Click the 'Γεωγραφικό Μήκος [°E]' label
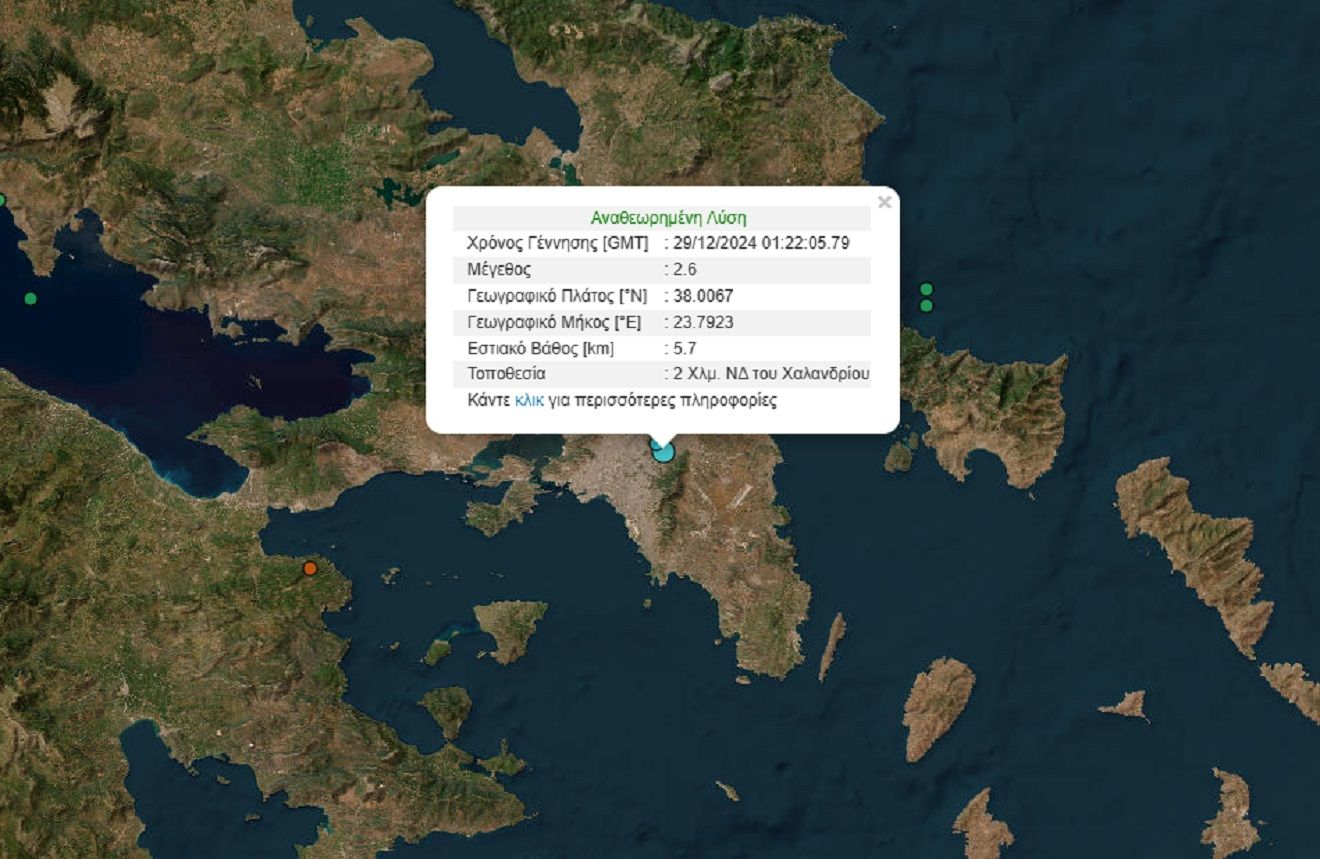The height and width of the screenshot is (859, 1320). coord(554,322)
